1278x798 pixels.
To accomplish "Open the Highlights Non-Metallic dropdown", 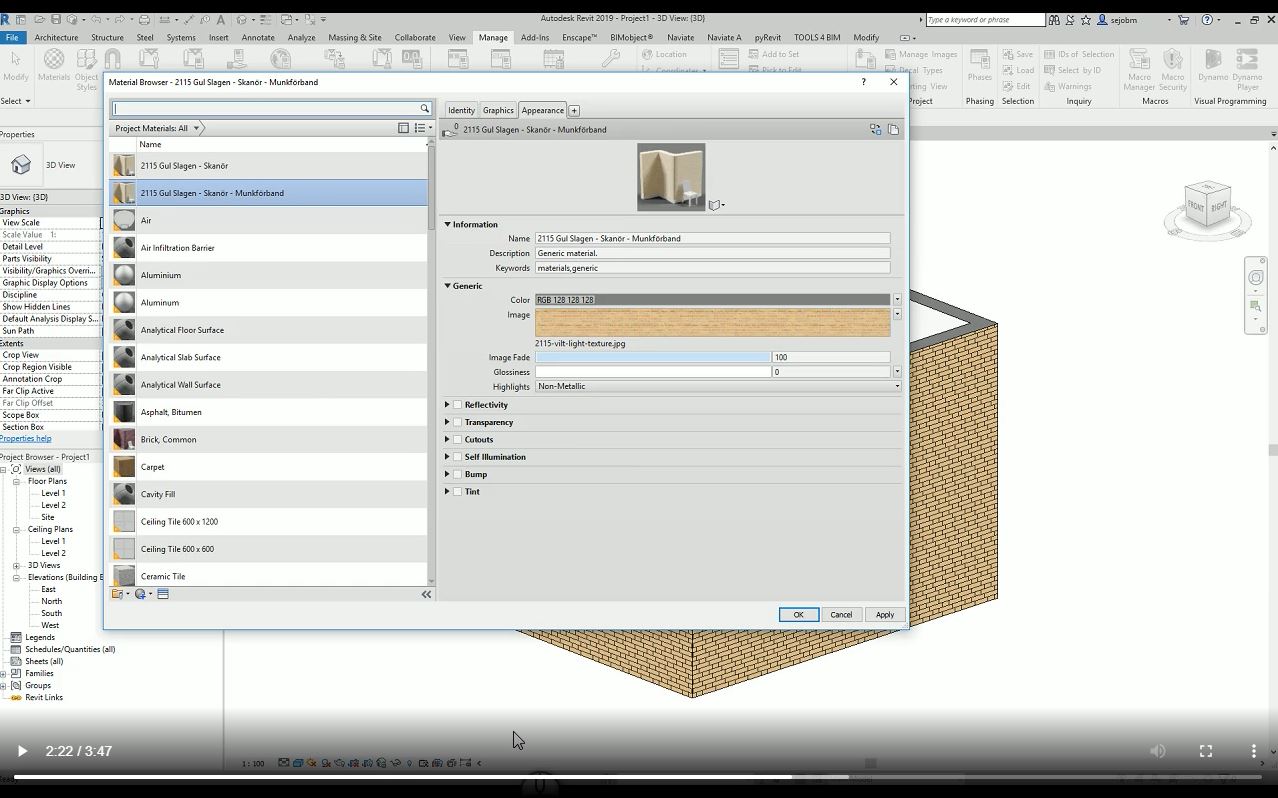I will tap(717, 386).
